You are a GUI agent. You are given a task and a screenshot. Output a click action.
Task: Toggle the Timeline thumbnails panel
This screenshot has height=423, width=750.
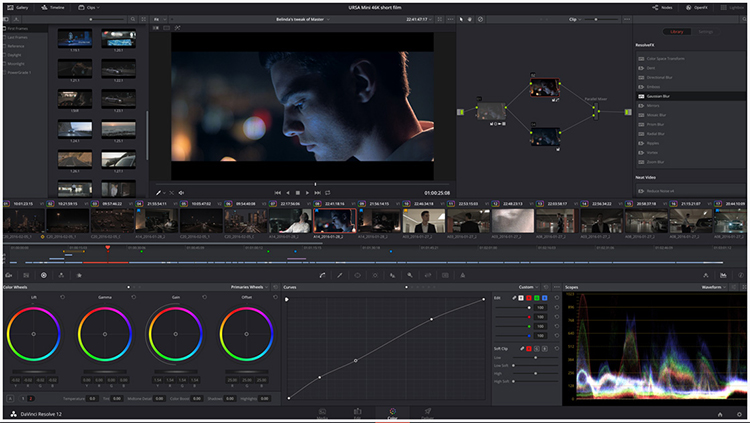coord(53,8)
